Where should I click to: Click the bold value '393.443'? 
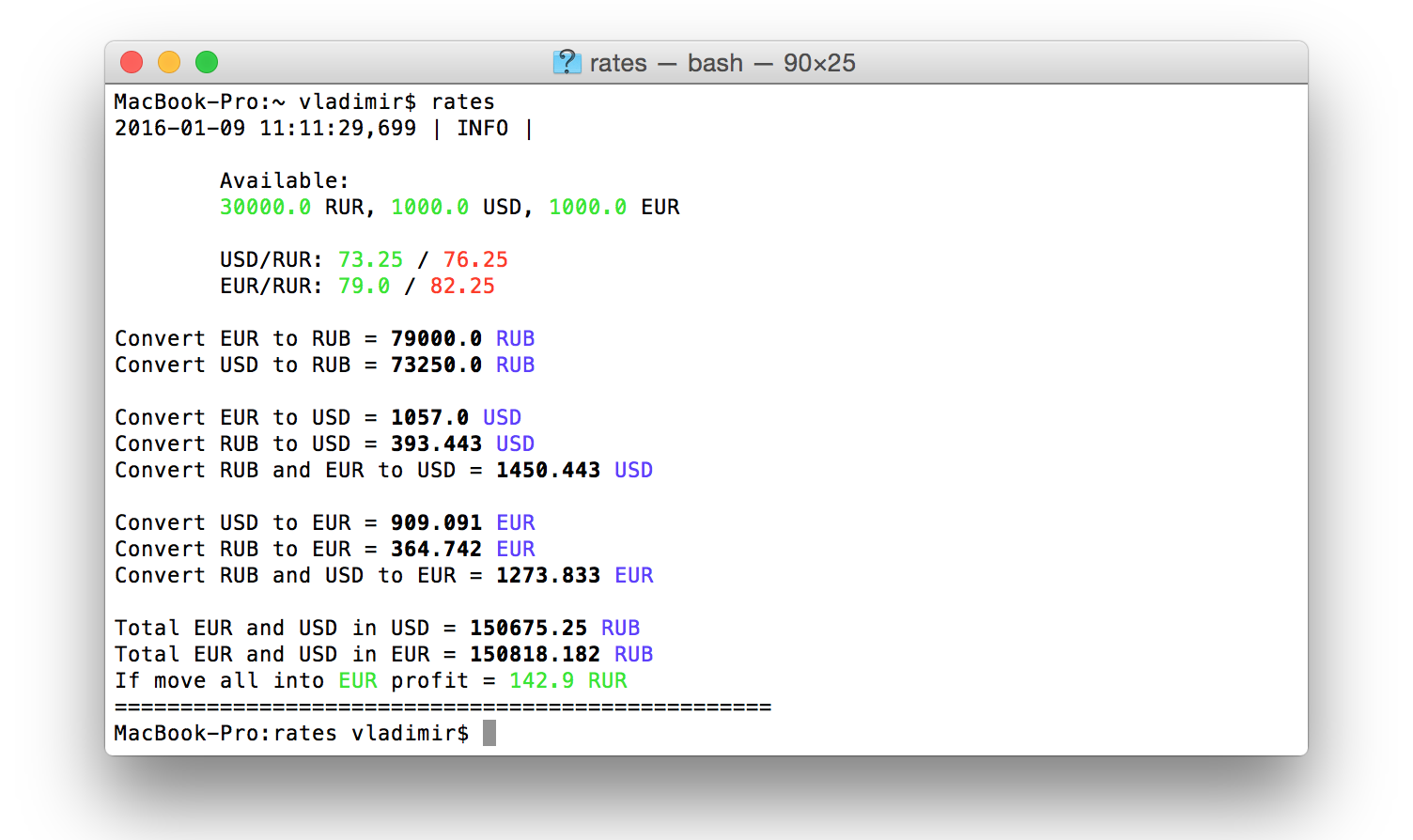436,443
